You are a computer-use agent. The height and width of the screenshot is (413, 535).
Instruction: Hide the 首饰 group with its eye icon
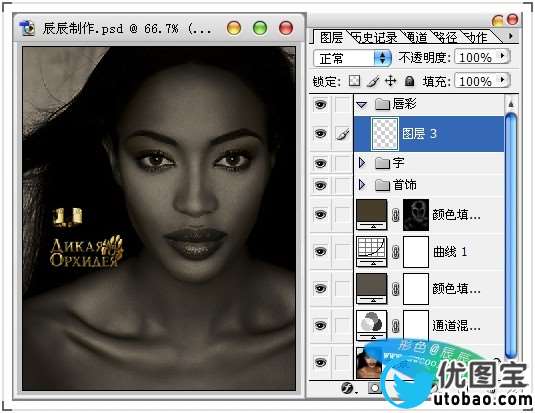[x=320, y=185]
